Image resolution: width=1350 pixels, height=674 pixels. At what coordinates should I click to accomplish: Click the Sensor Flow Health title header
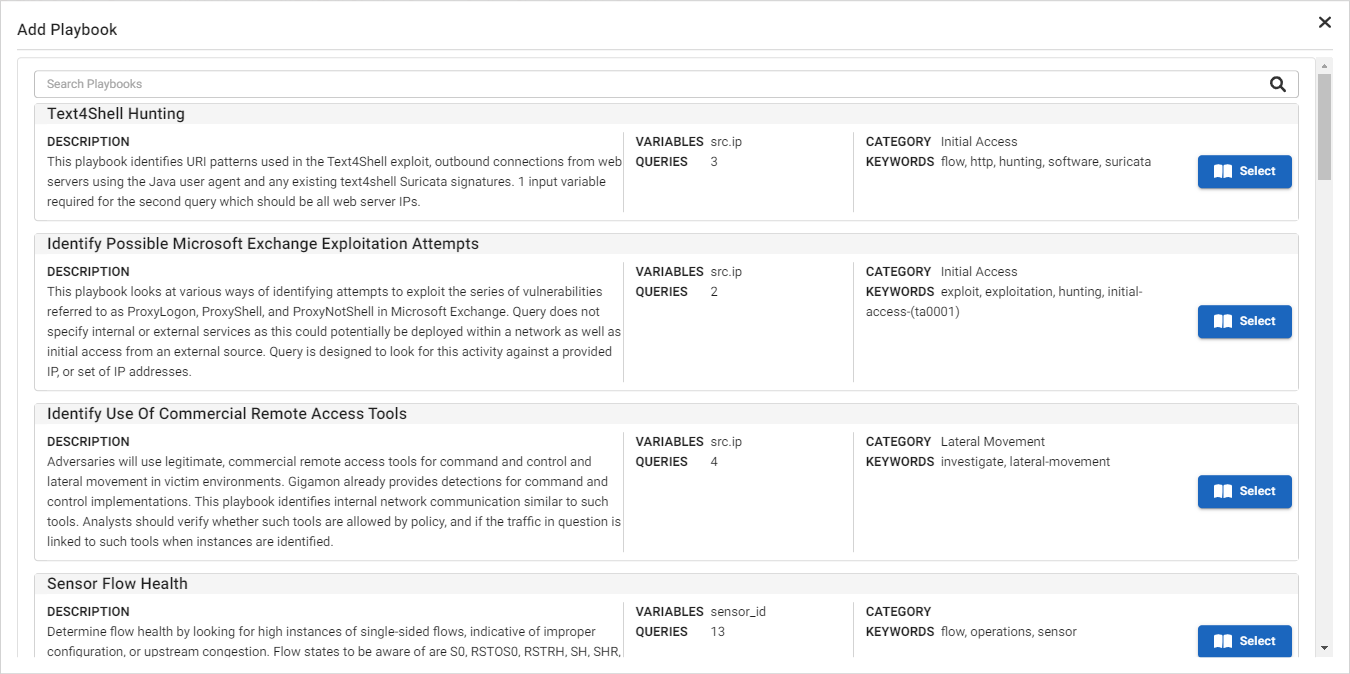point(115,583)
